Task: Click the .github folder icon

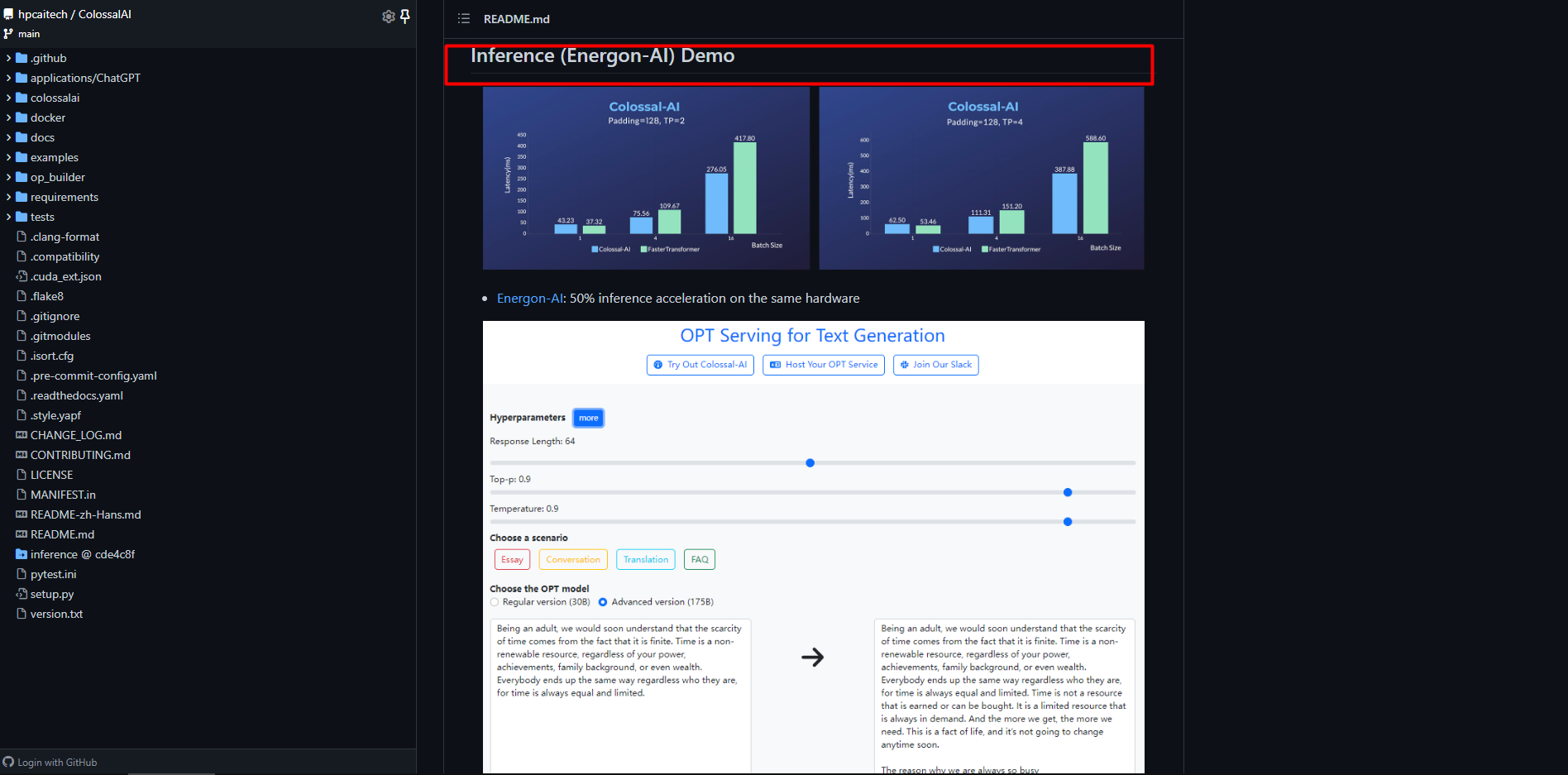Action: [x=22, y=58]
